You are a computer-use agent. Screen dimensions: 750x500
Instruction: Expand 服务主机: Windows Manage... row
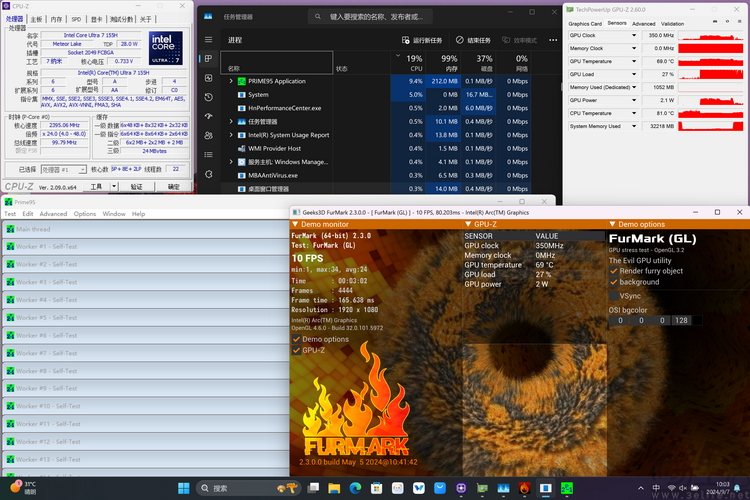tap(231, 162)
